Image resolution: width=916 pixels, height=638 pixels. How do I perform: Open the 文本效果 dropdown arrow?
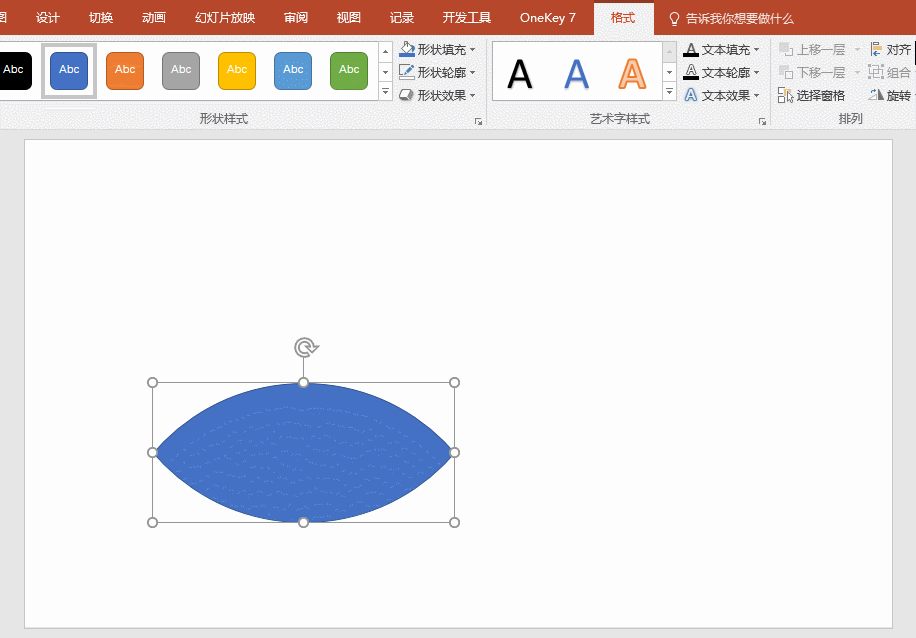[757, 95]
